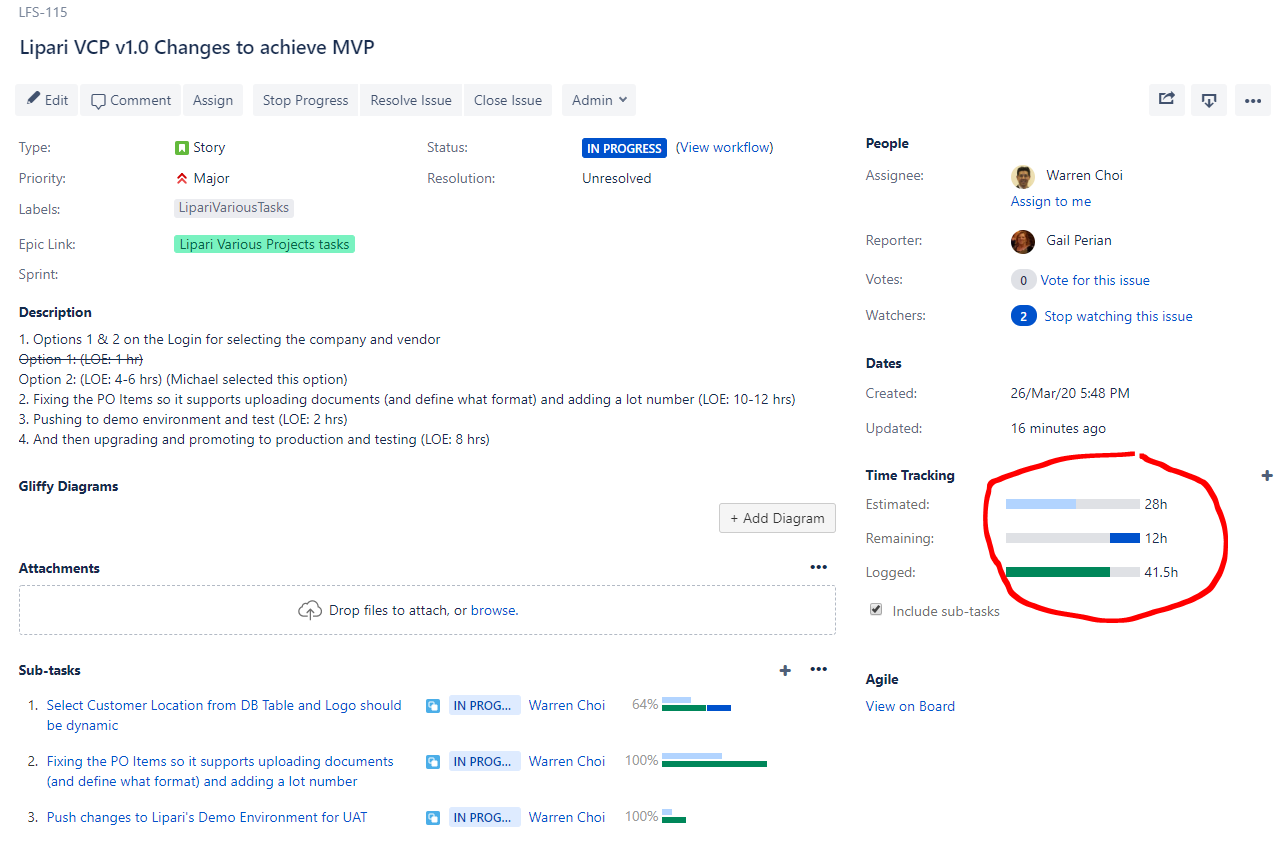Click Stop watching this issue
The height and width of the screenshot is (846, 1280).
point(1118,316)
